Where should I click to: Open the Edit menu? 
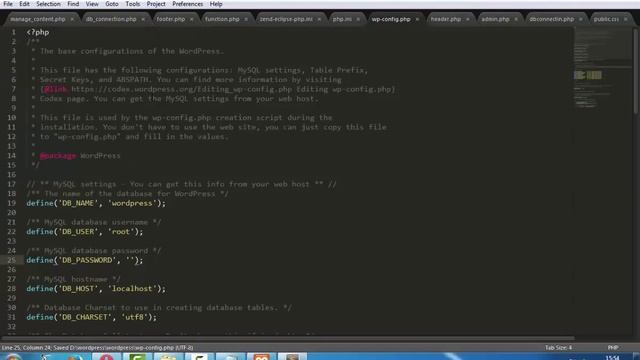[x=24, y=4]
